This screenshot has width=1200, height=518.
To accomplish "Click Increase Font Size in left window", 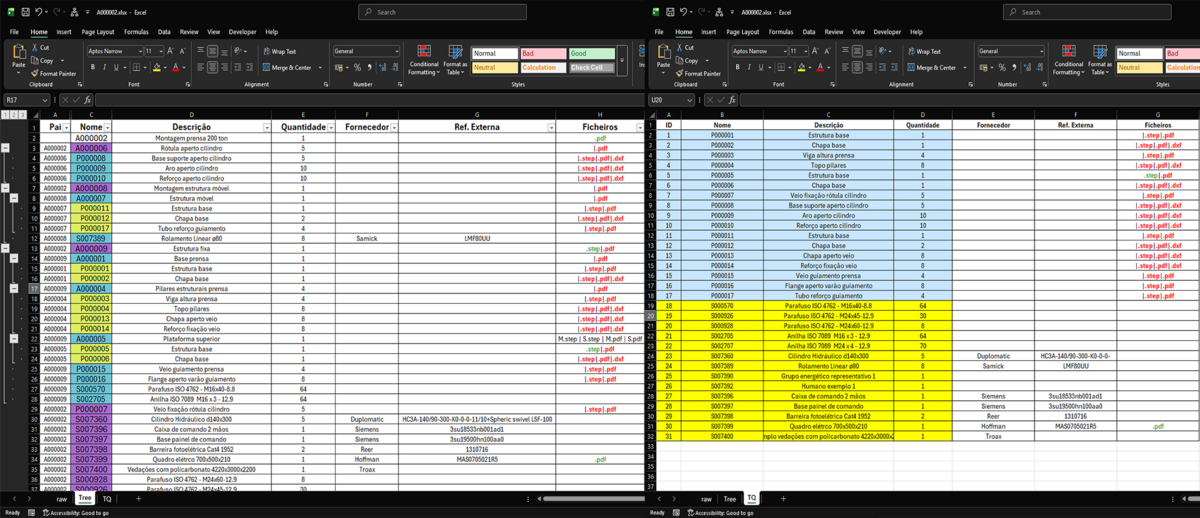I will [x=170, y=51].
